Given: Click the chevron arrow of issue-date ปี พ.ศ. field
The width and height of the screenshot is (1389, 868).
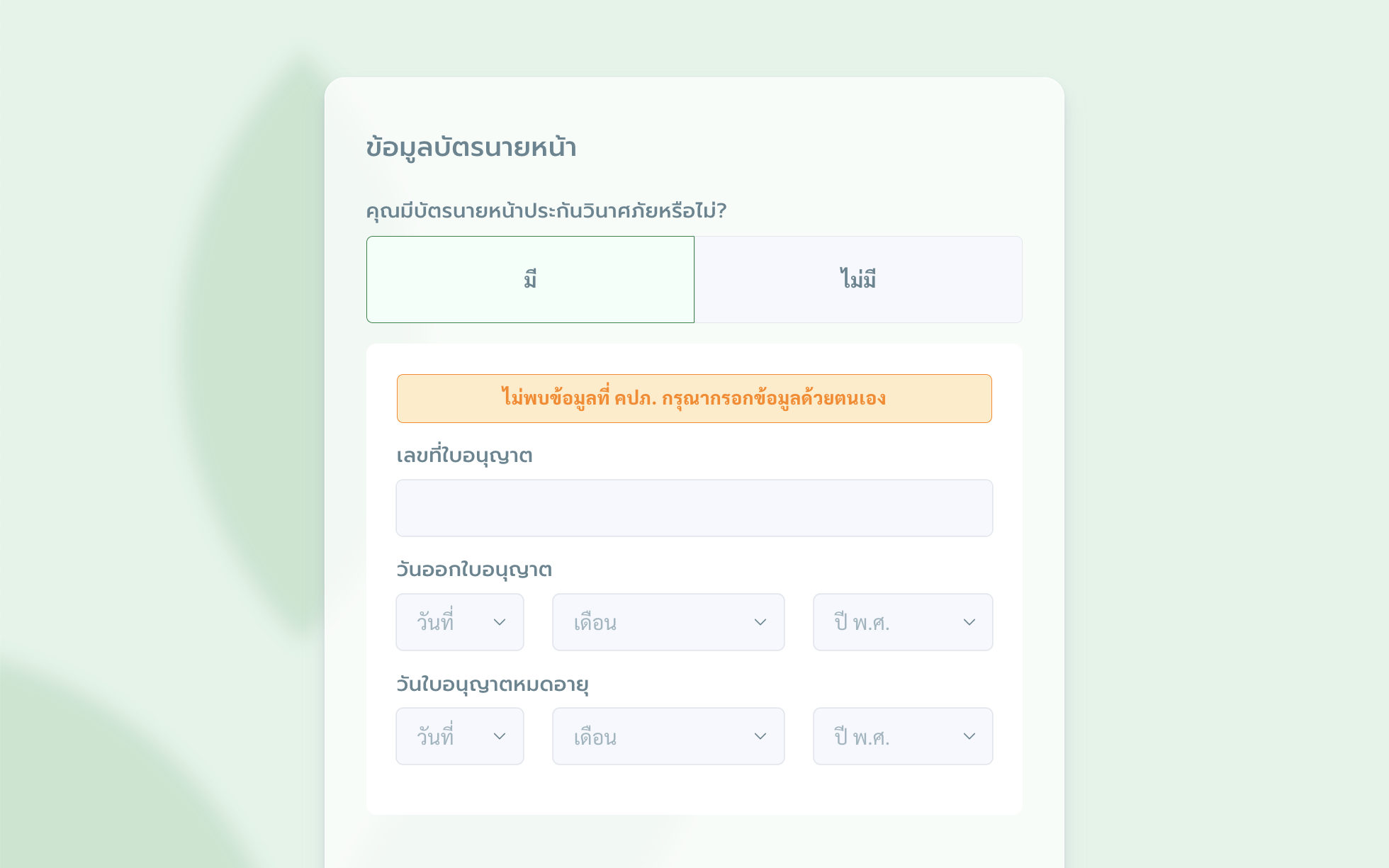Looking at the screenshot, I should point(969,622).
